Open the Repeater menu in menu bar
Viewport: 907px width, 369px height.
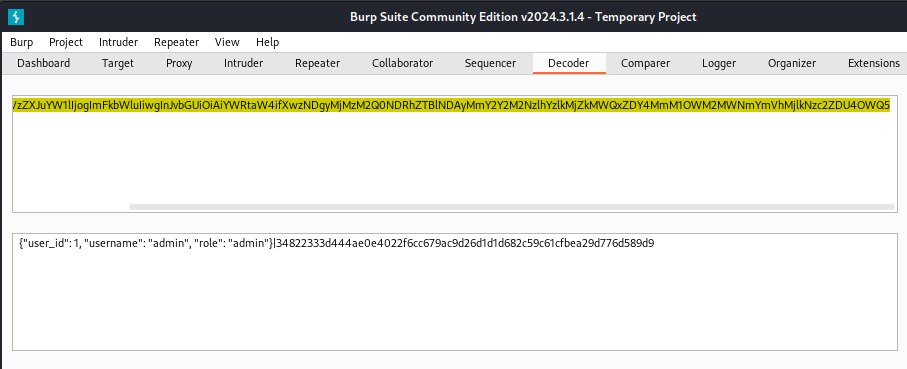click(176, 42)
